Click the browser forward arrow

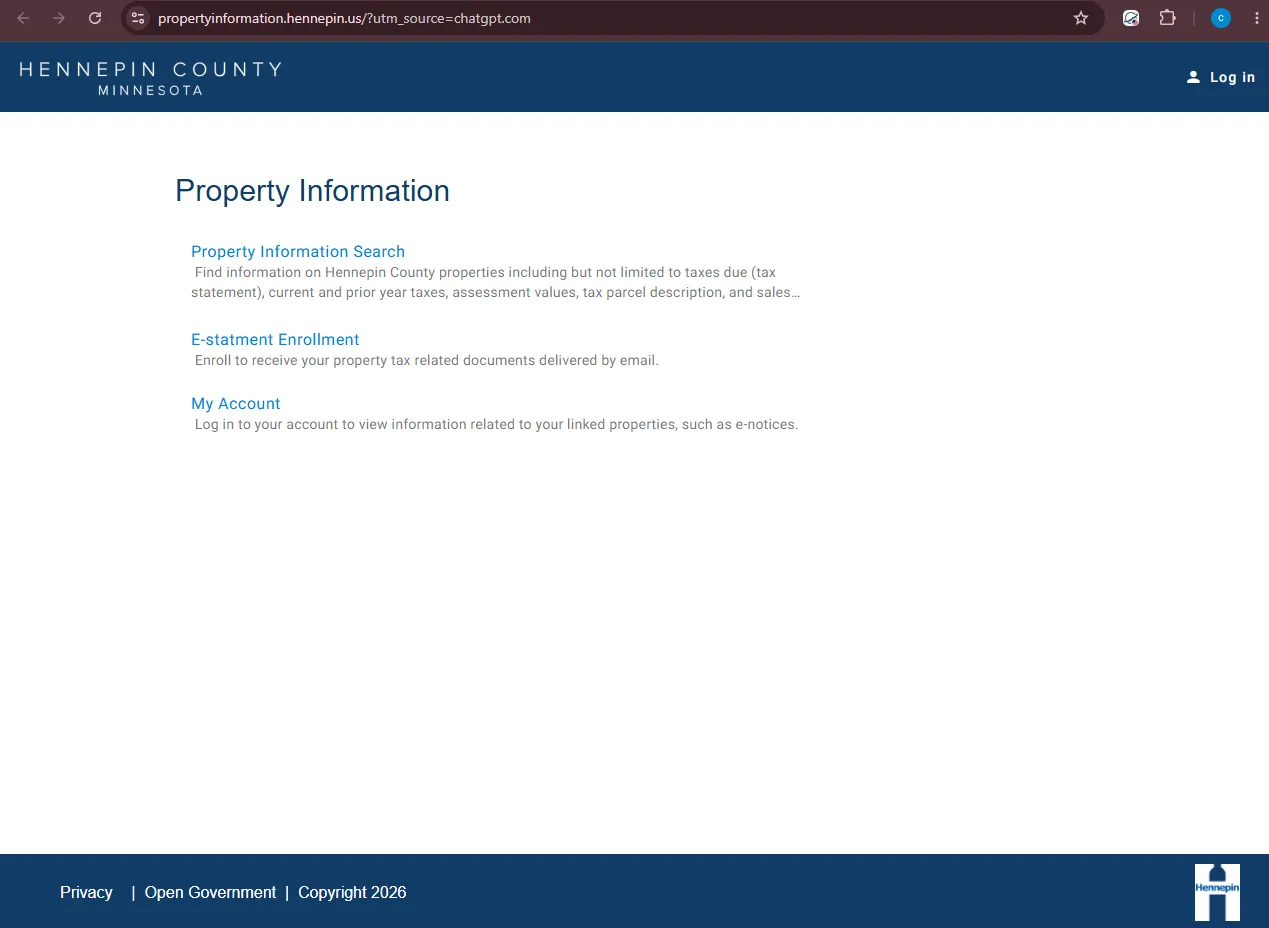click(59, 18)
